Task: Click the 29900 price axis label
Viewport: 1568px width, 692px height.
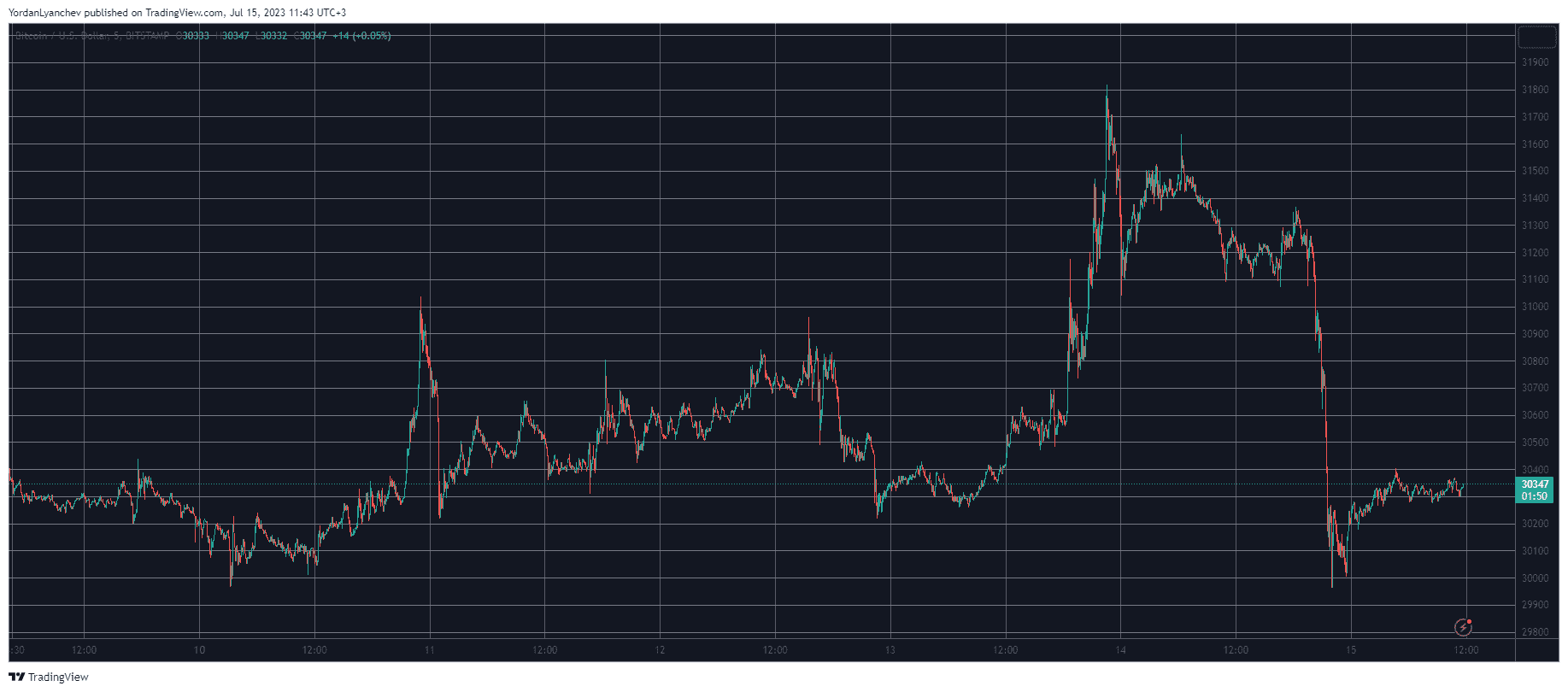Action: 1535,605
